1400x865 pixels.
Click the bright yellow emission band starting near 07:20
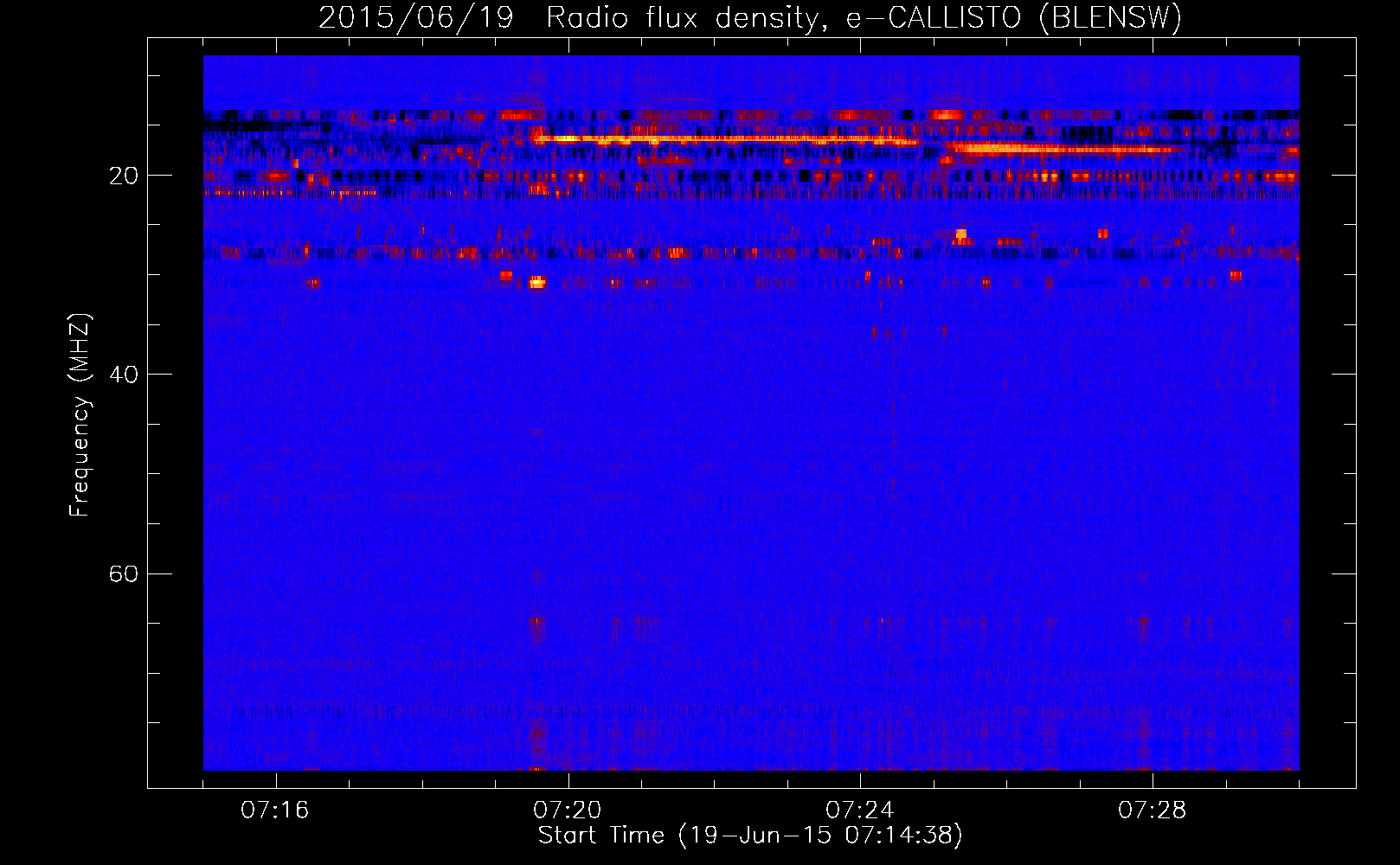click(725, 138)
